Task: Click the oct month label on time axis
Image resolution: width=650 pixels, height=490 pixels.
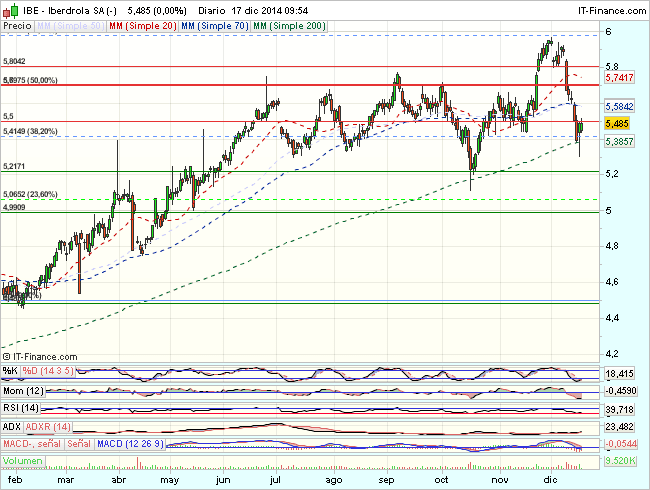Action: coord(441,480)
